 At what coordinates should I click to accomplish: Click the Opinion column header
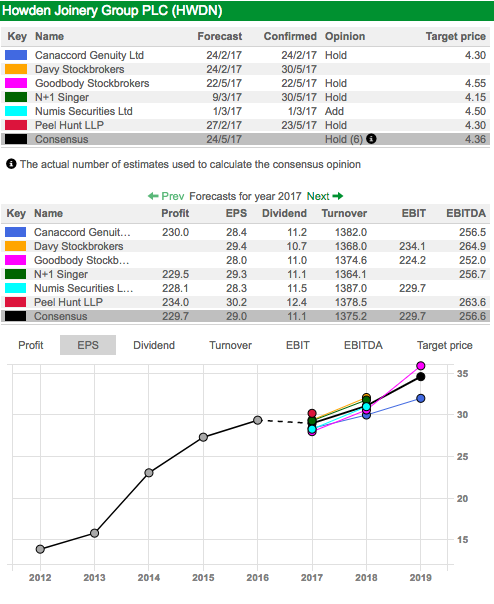tap(345, 36)
